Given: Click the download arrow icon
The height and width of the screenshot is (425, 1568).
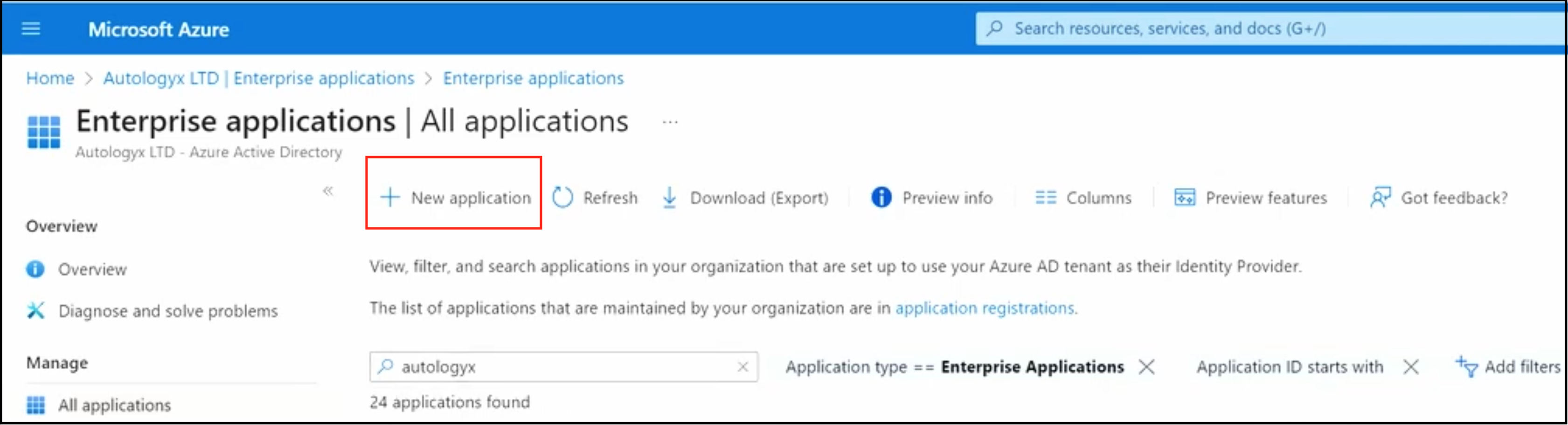Looking at the screenshot, I should pos(669,198).
